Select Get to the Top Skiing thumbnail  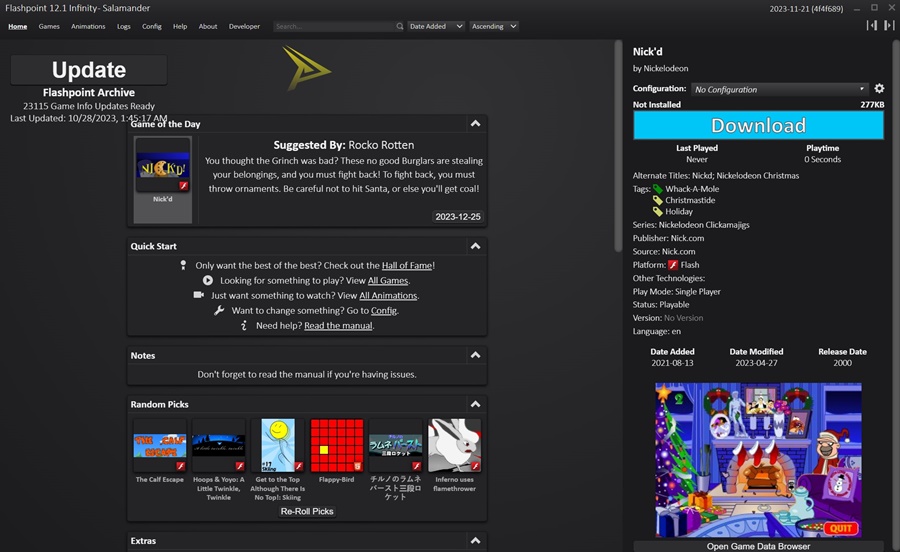pyautogui.click(x=277, y=445)
